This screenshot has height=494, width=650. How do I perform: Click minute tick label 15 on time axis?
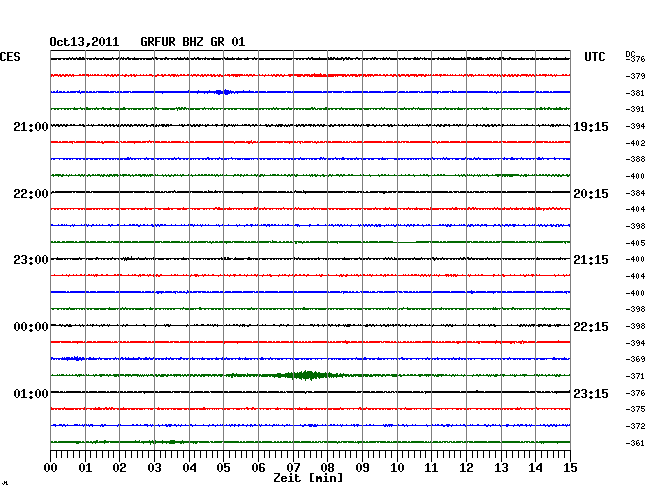click(570, 468)
